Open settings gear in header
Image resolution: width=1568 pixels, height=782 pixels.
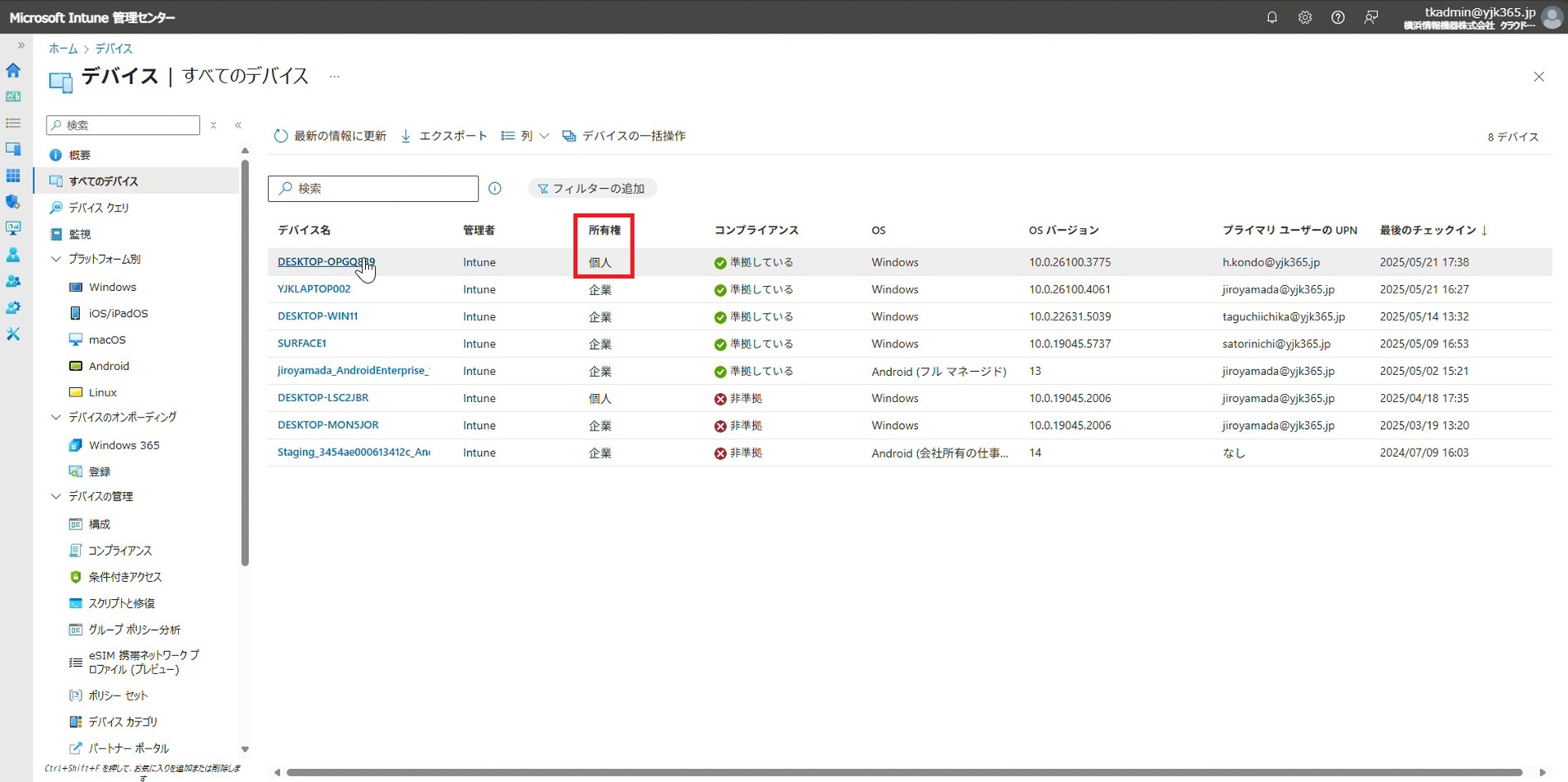1305,17
